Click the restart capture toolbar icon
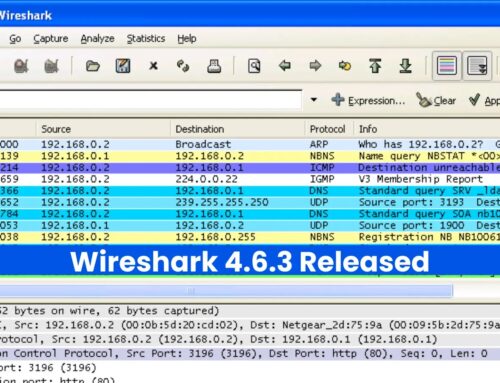The width and height of the screenshot is (500, 383). click(x=51, y=66)
